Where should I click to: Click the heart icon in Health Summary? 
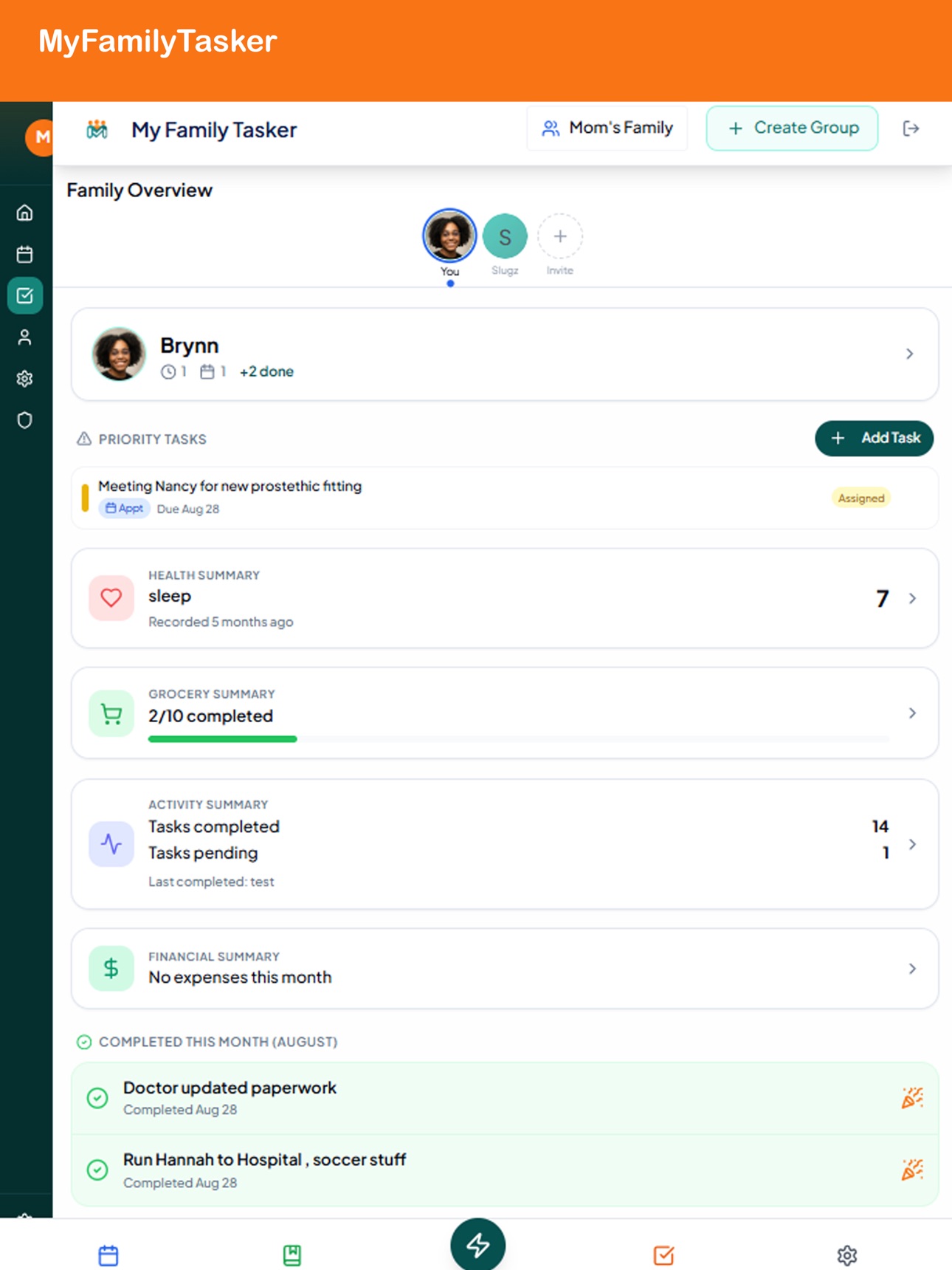pyautogui.click(x=111, y=597)
